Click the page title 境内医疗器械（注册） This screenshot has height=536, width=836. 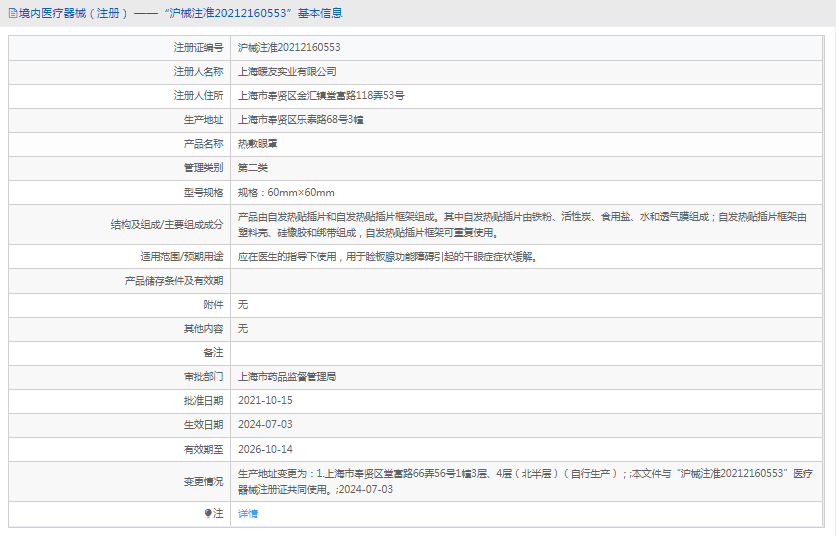click(71, 14)
